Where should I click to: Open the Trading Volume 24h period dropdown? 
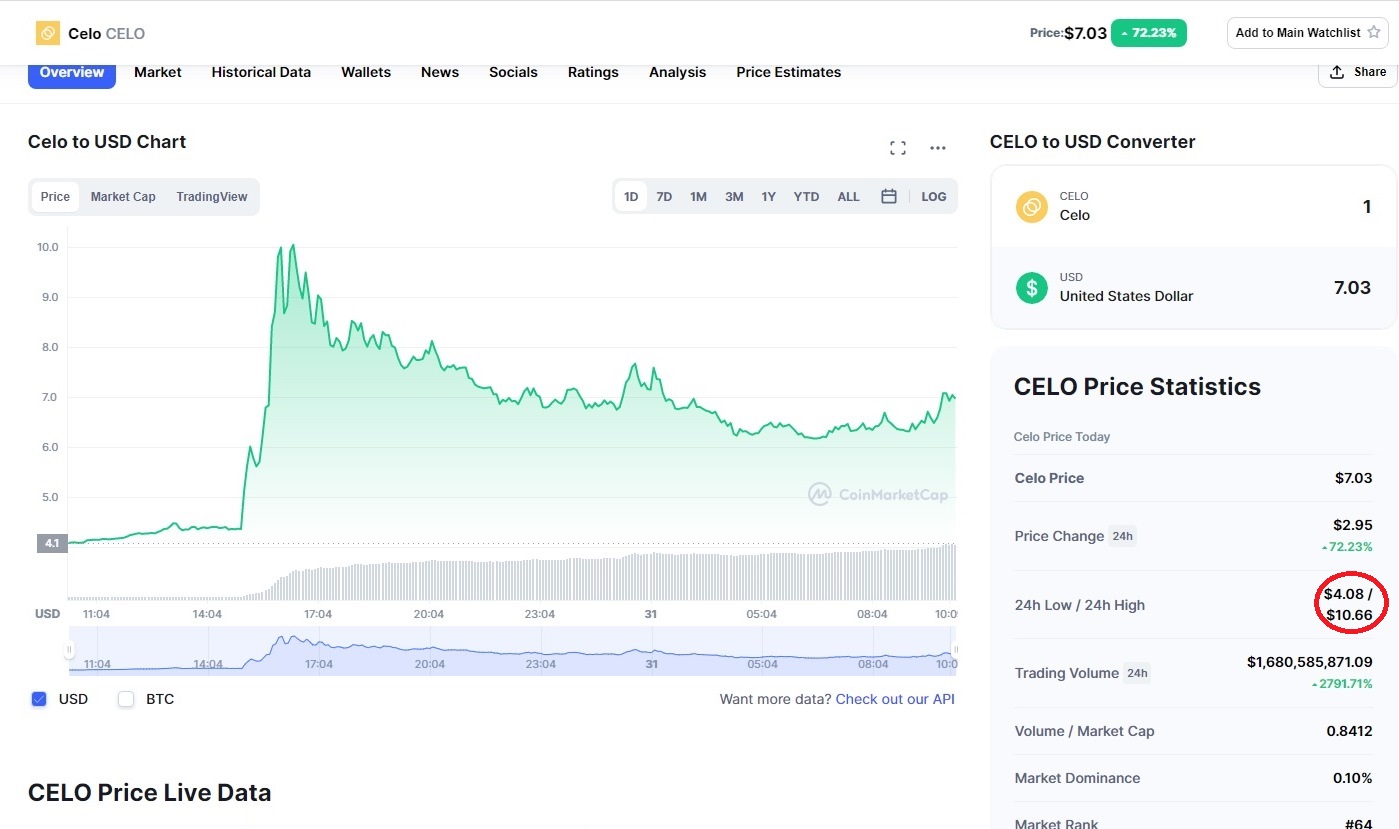tap(1137, 673)
